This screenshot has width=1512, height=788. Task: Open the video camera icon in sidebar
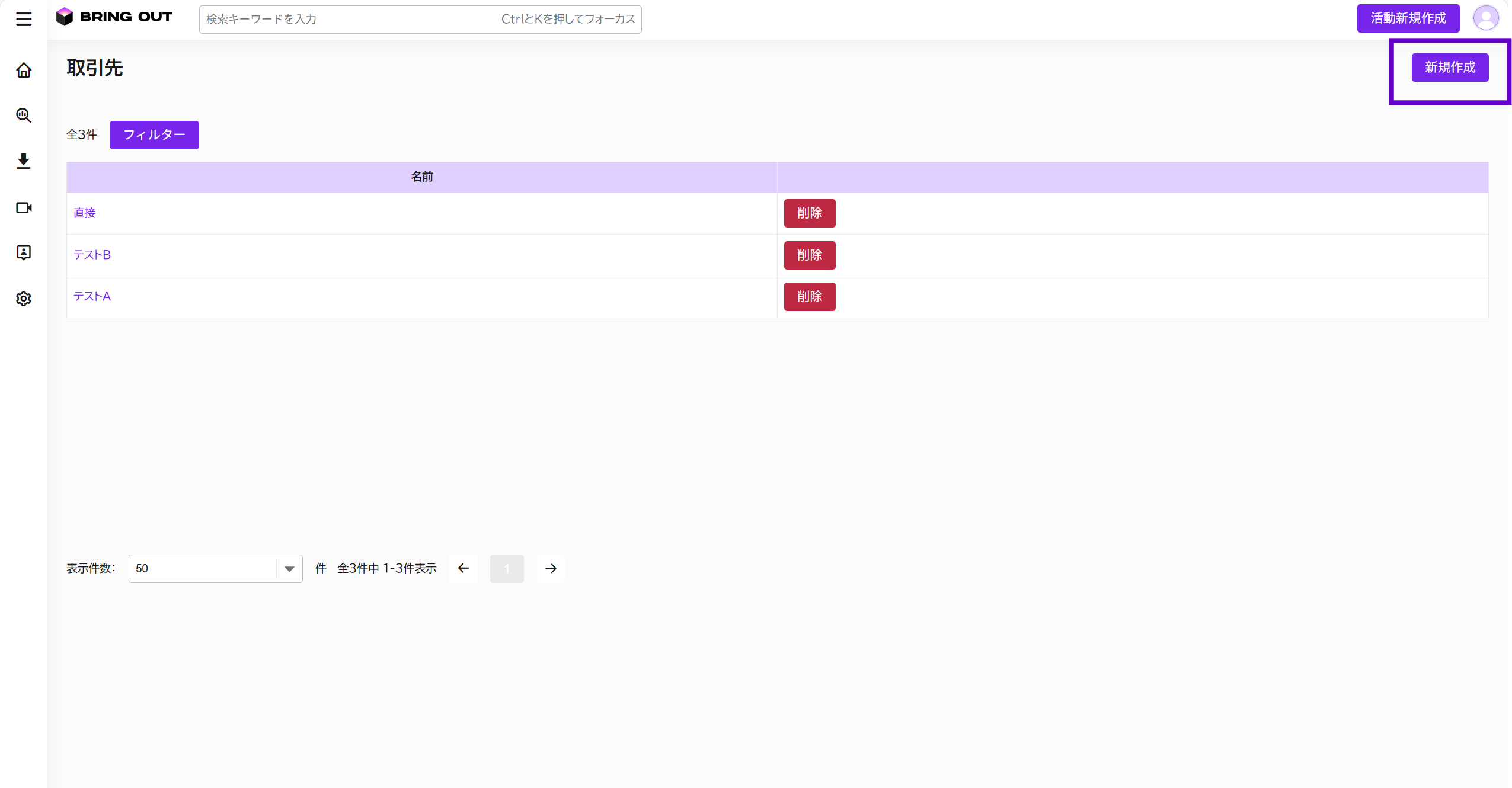click(24, 207)
